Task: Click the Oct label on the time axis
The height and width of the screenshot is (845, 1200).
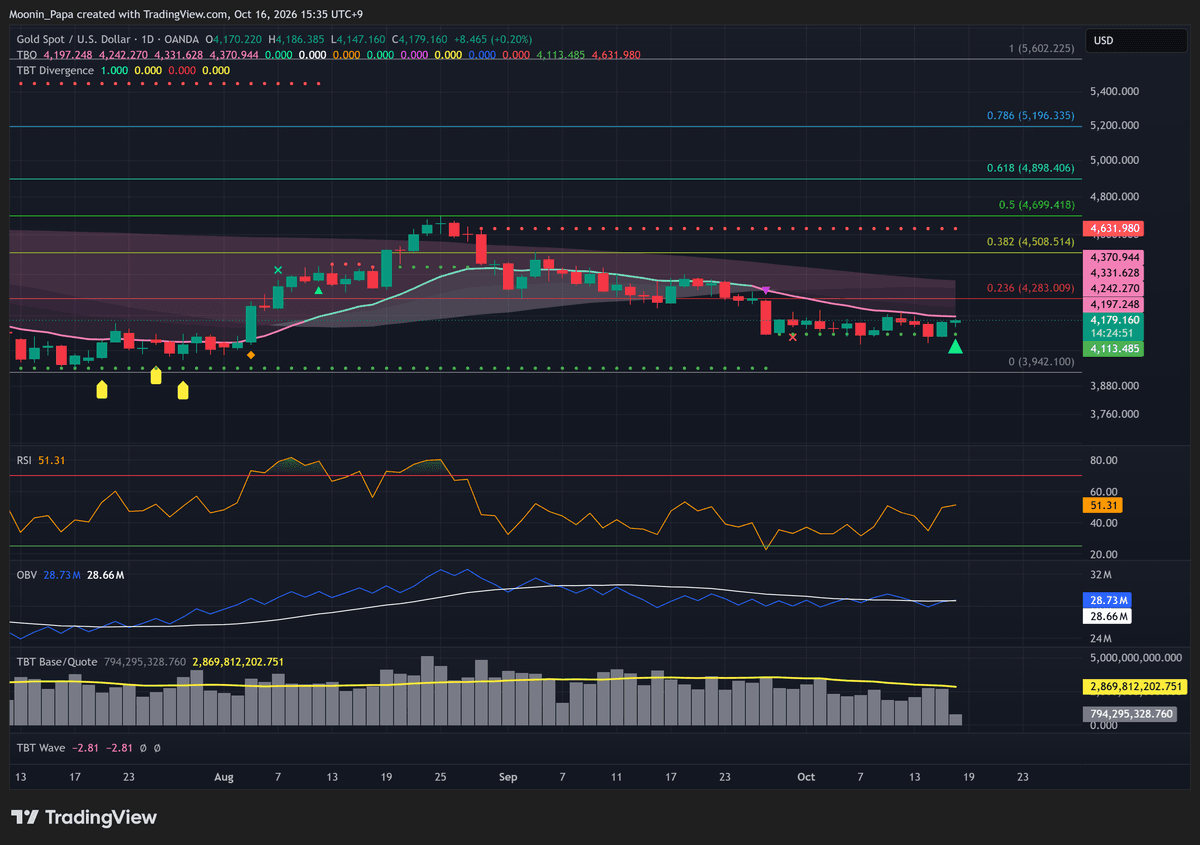Action: point(807,776)
